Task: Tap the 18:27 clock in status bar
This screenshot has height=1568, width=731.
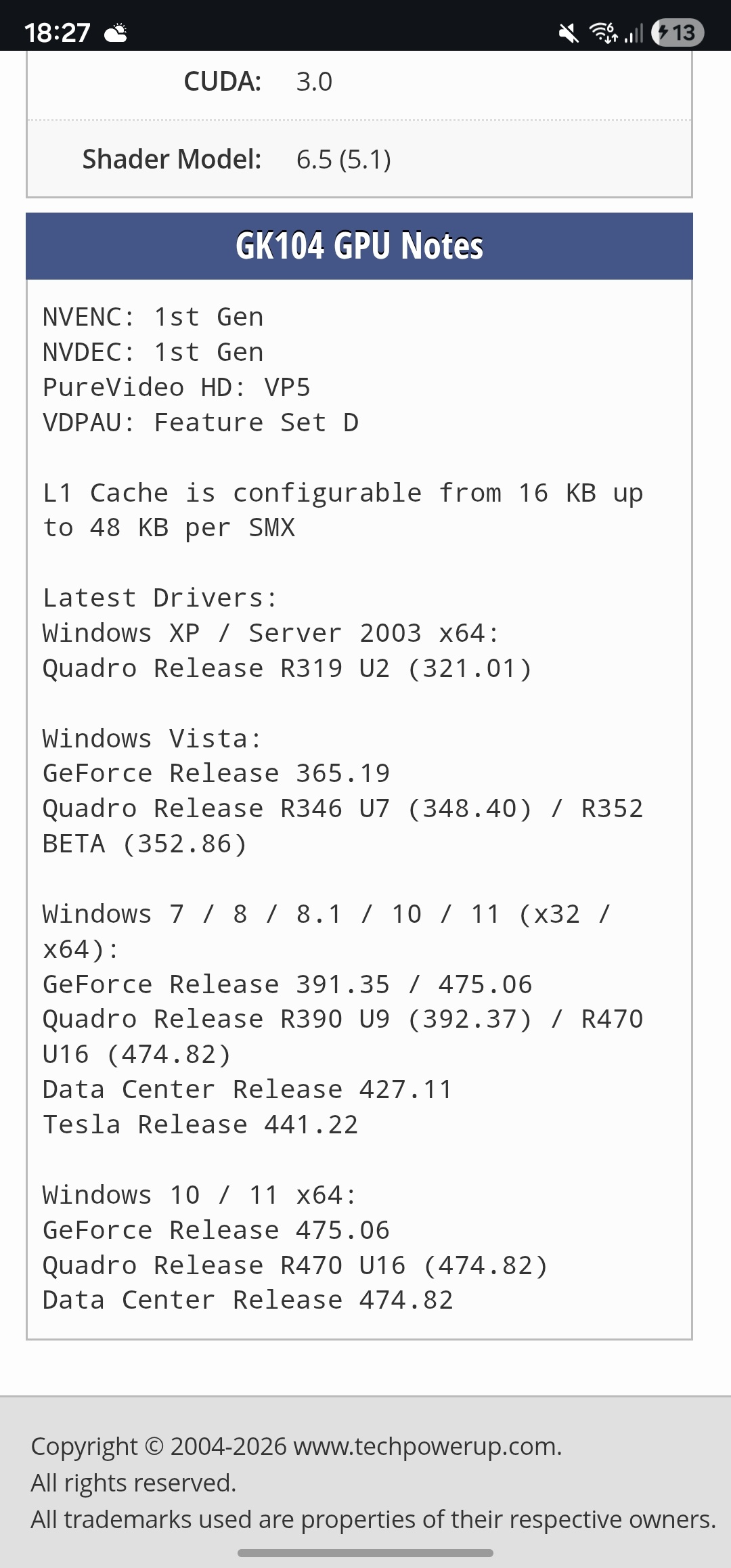Action: (57, 32)
